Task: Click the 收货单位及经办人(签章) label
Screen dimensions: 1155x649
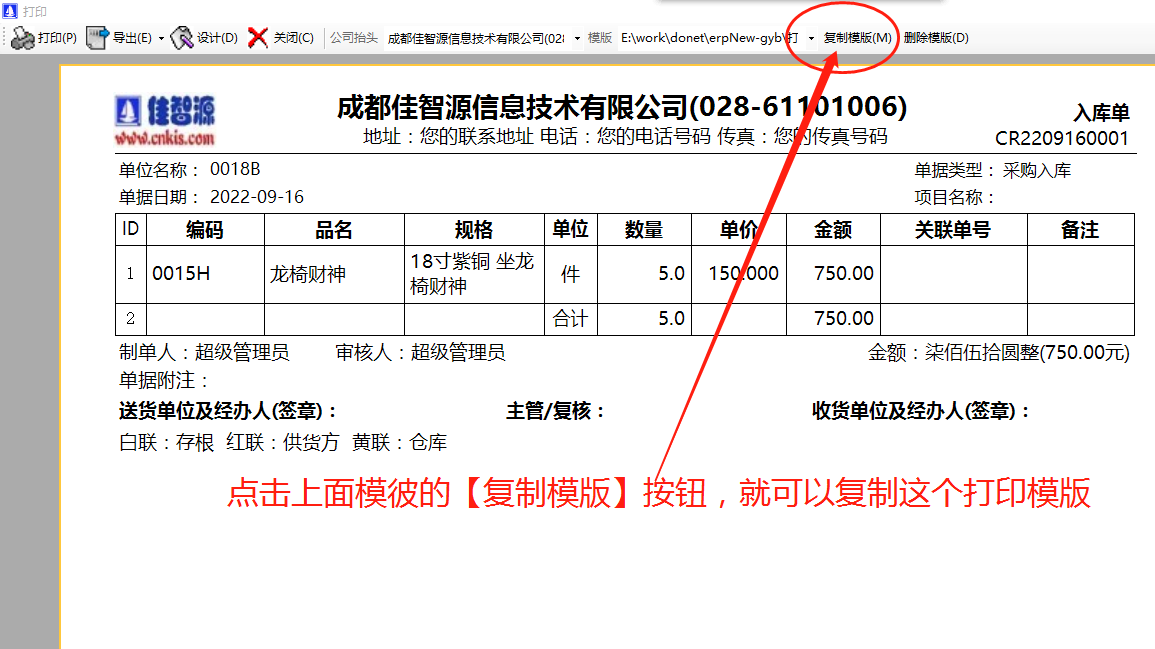Action: point(921,410)
